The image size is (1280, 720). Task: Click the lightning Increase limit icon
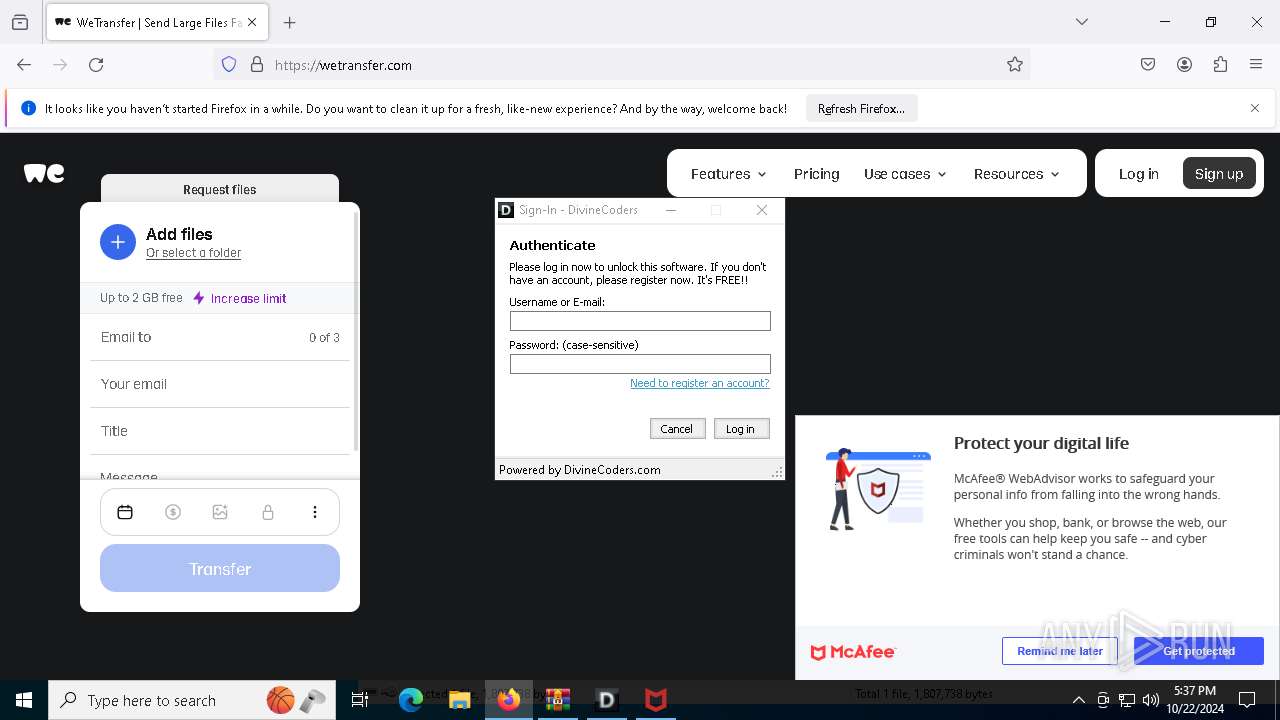click(199, 298)
